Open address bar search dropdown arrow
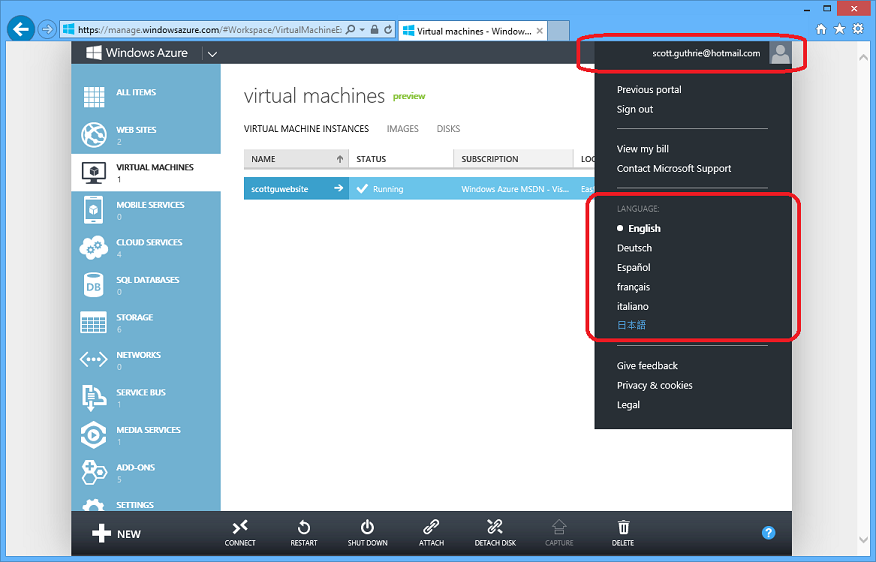 point(362,30)
